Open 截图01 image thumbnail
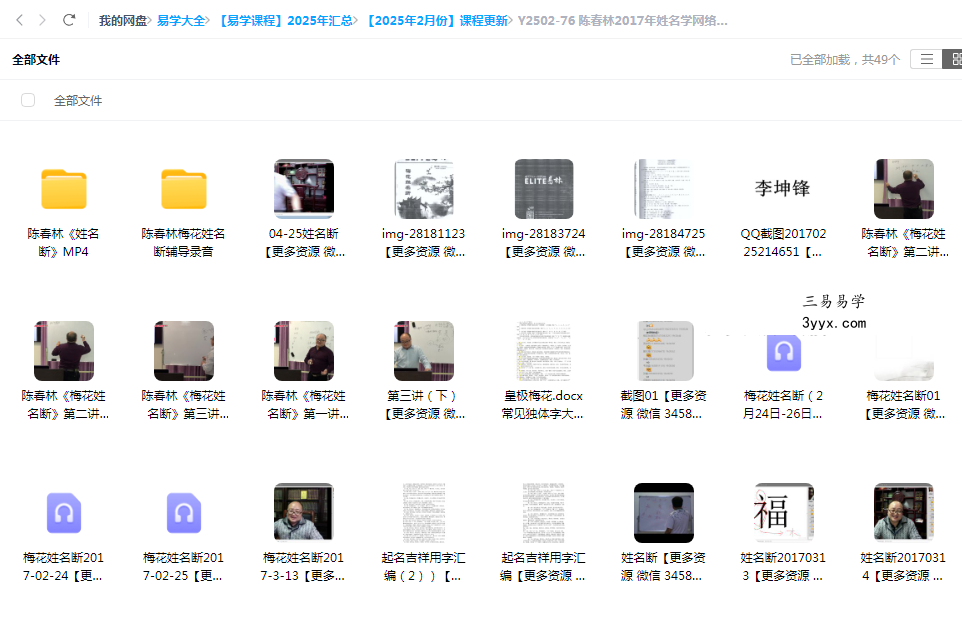 (666, 351)
